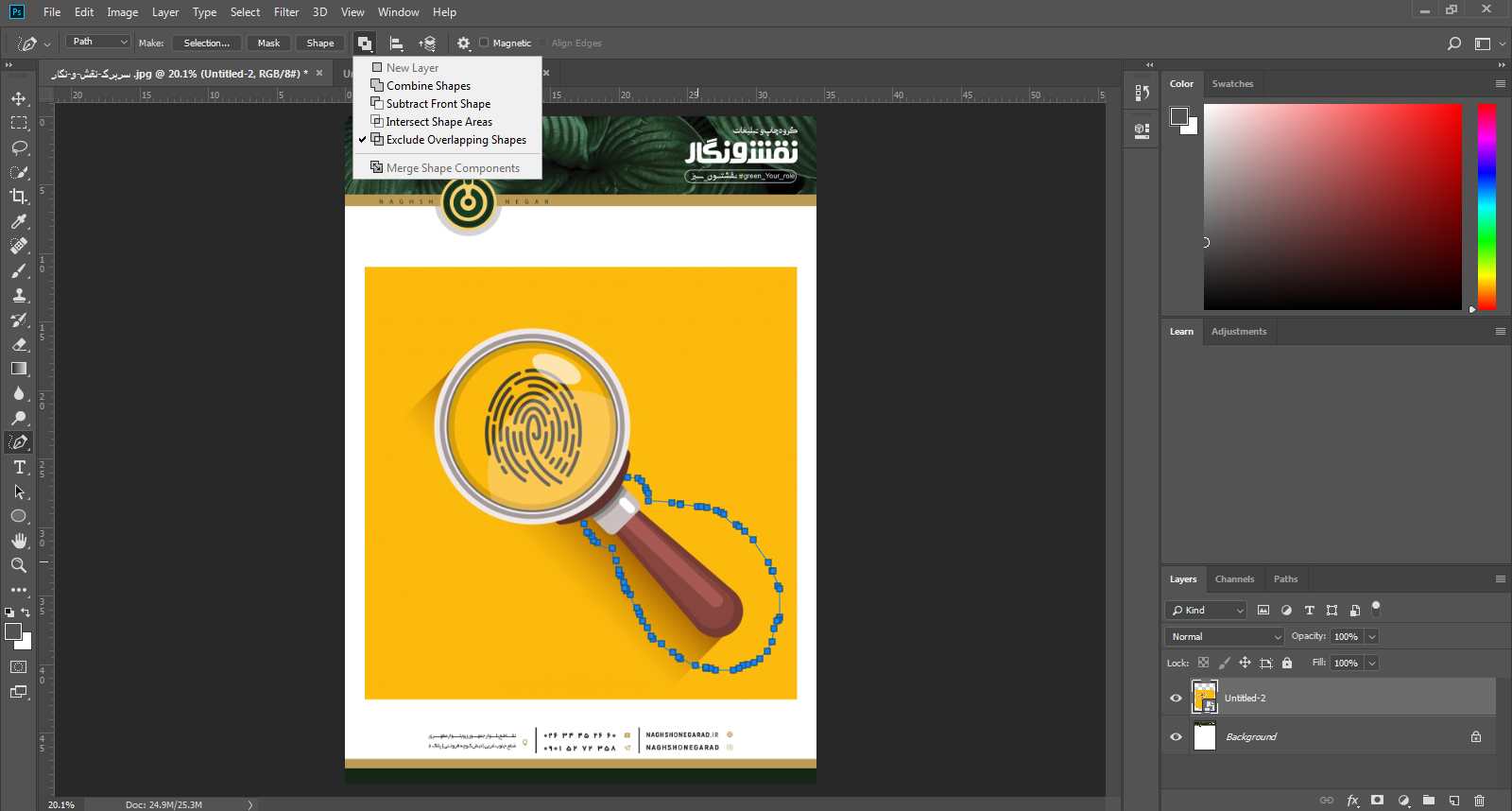Open the Normal blend mode dropdown
This screenshot has height=811, width=1512.
[x=1225, y=637]
